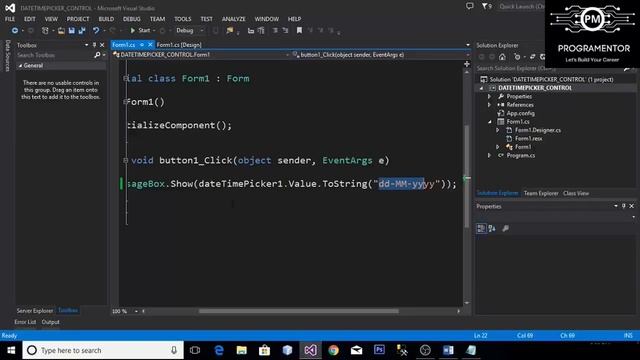The height and width of the screenshot is (360, 640).
Task: Click the green Start debugging button
Action: coord(140,31)
